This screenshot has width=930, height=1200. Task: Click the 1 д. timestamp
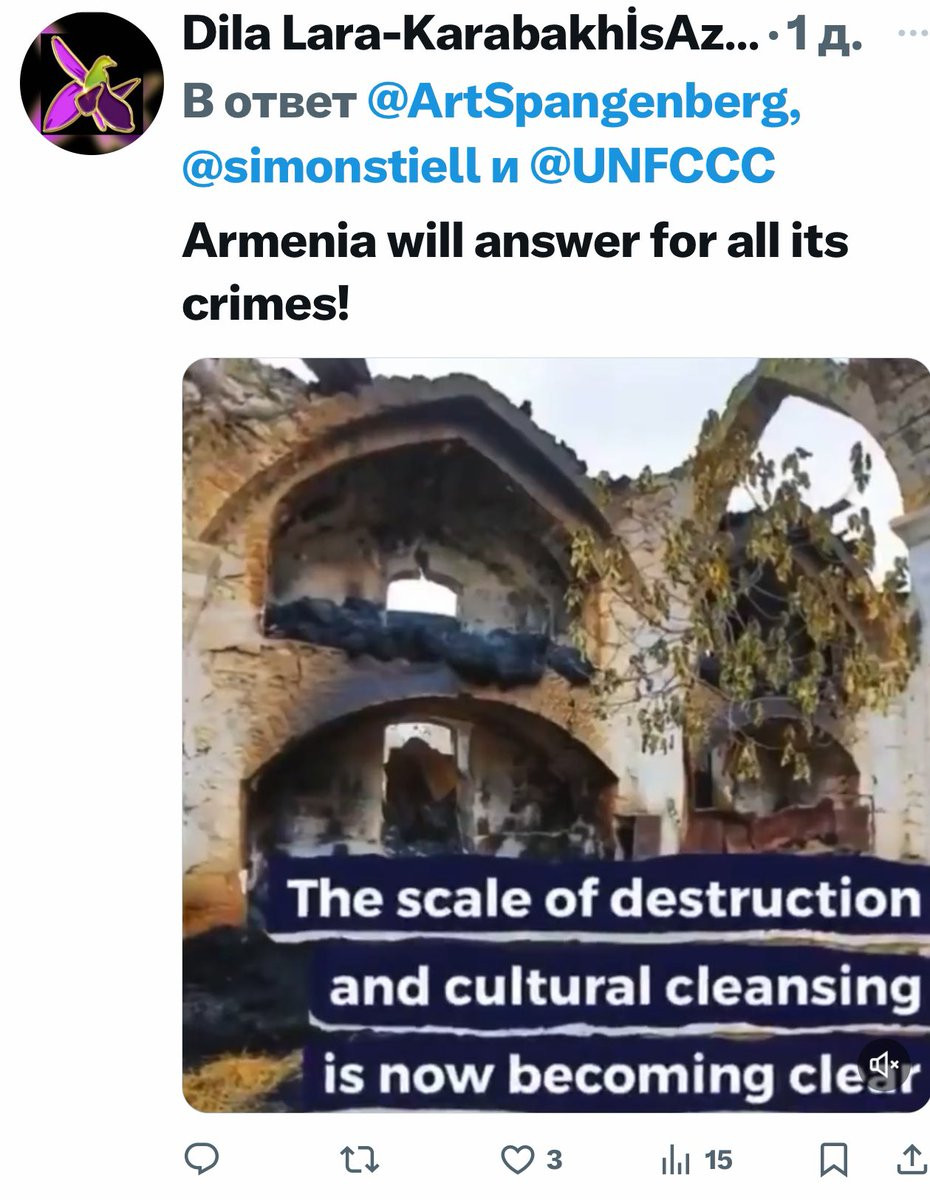click(825, 38)
